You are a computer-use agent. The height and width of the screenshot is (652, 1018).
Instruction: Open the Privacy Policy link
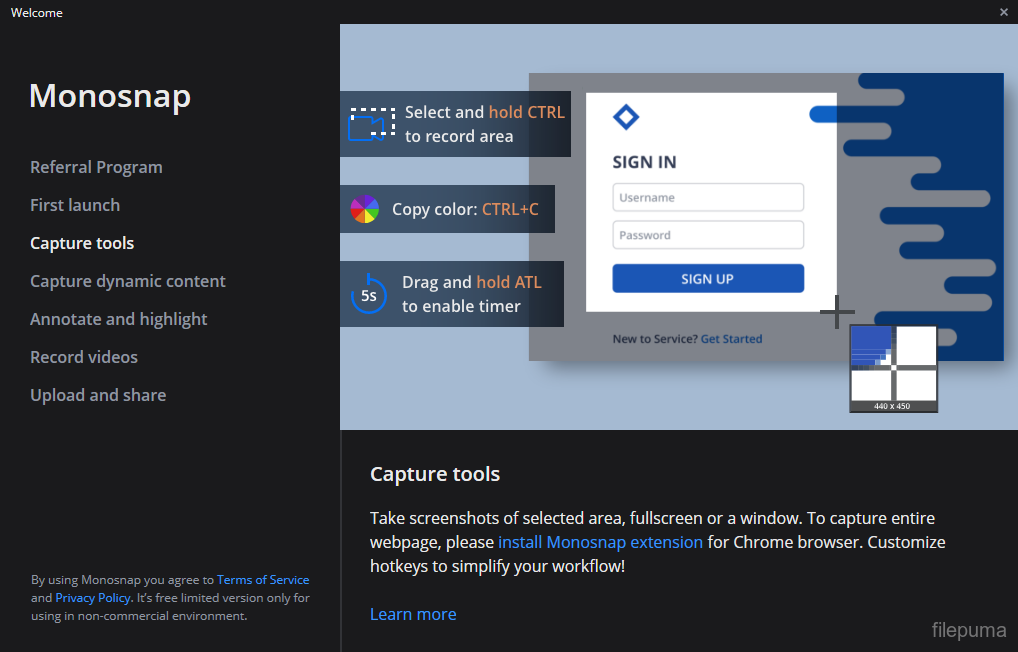pos(93,598)
